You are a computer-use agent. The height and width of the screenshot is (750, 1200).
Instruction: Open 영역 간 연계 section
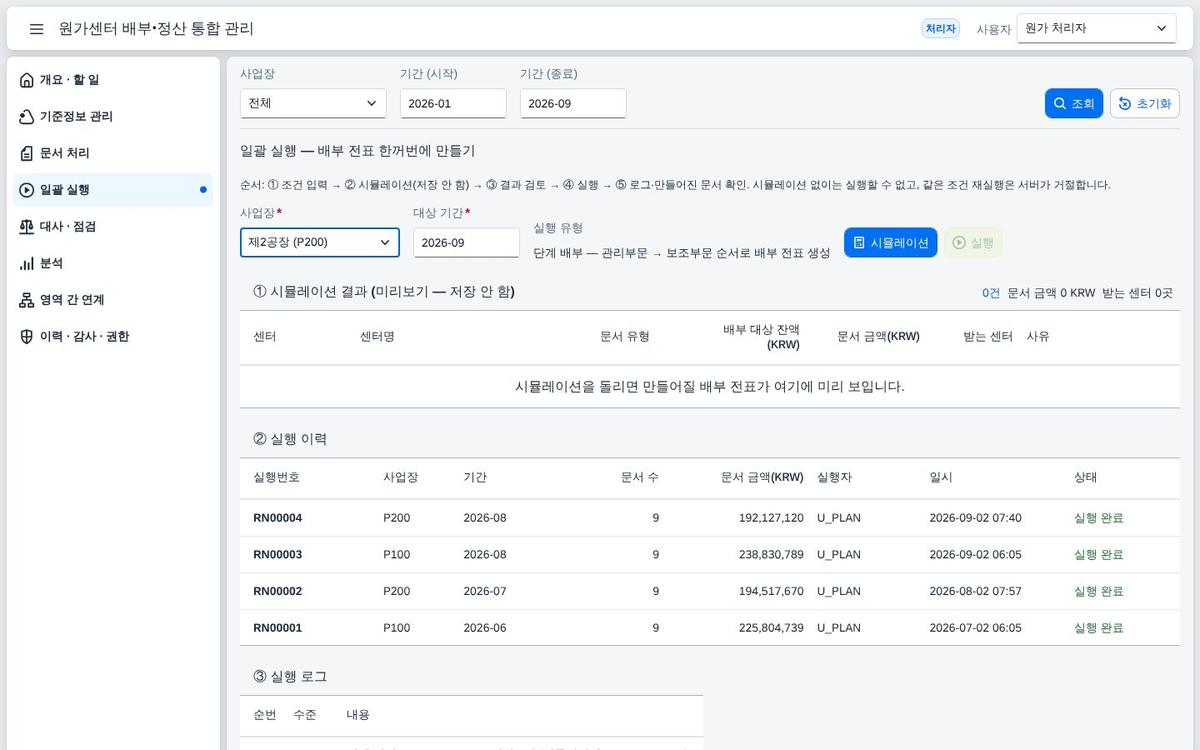click(113, 300)
